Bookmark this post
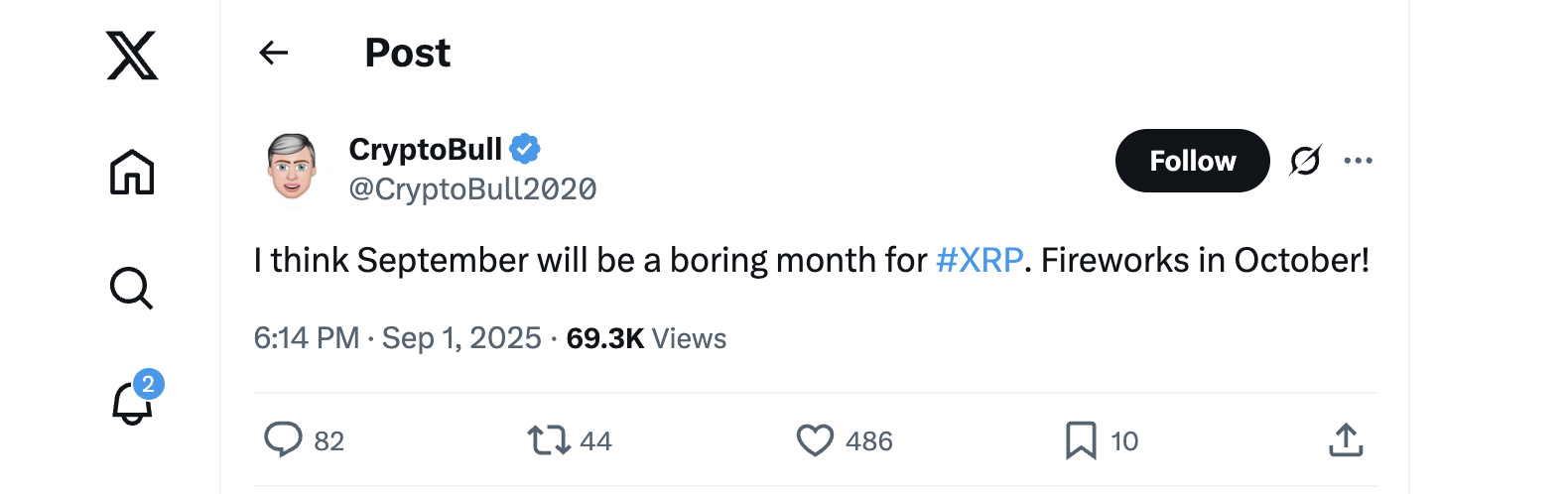 click(x=1081, y=439)
